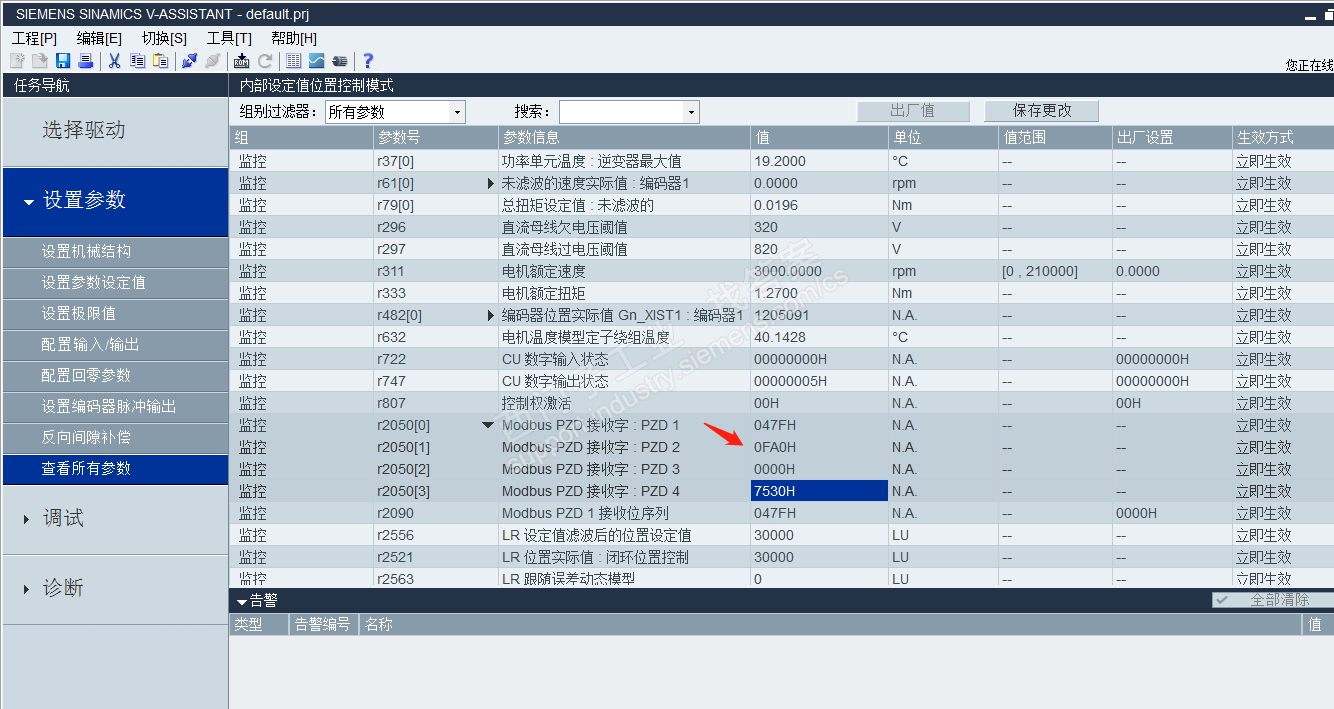
Task: Click inside the 搜索 search field
Action: pyautogui.click(x=621, y=112)
